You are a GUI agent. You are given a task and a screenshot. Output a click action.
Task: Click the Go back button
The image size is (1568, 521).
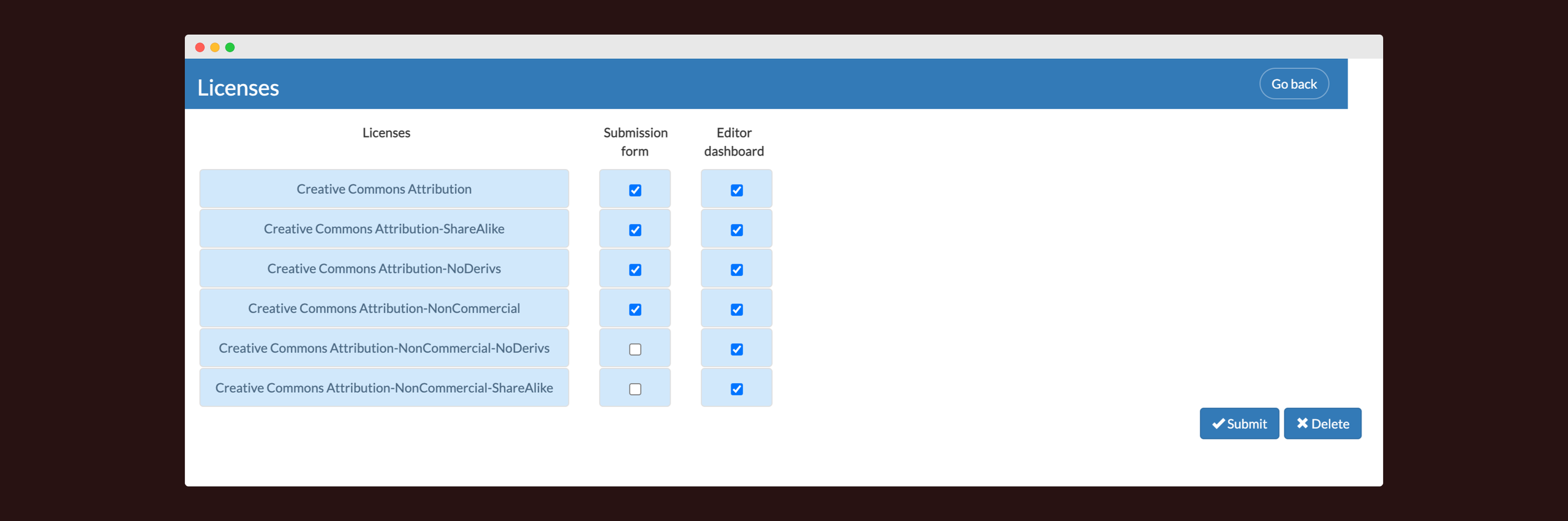click(1294, 84)
